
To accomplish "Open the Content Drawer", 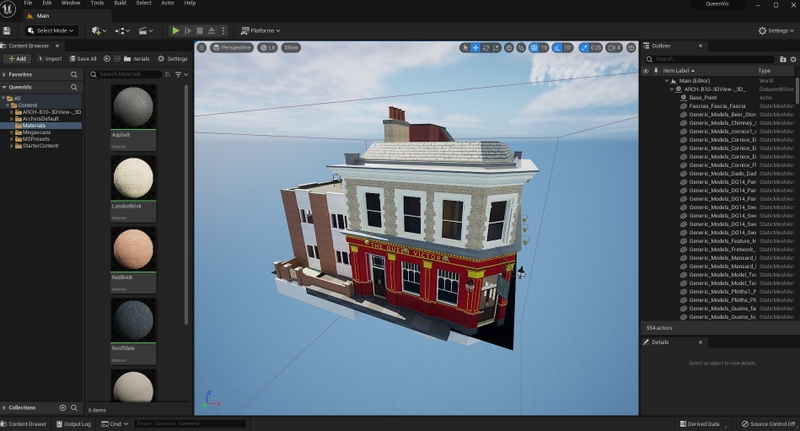I will click(23, 424).
